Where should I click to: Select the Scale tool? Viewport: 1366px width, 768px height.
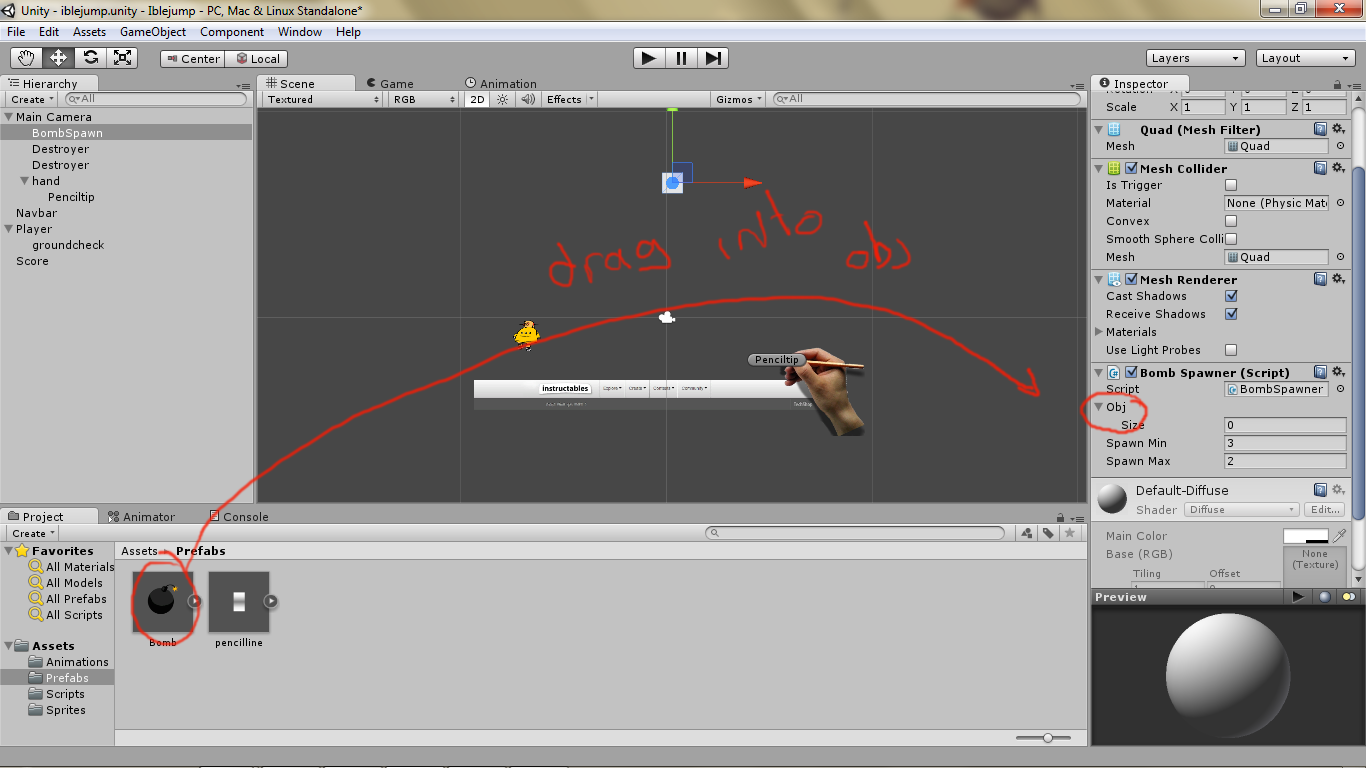point(123,57)
